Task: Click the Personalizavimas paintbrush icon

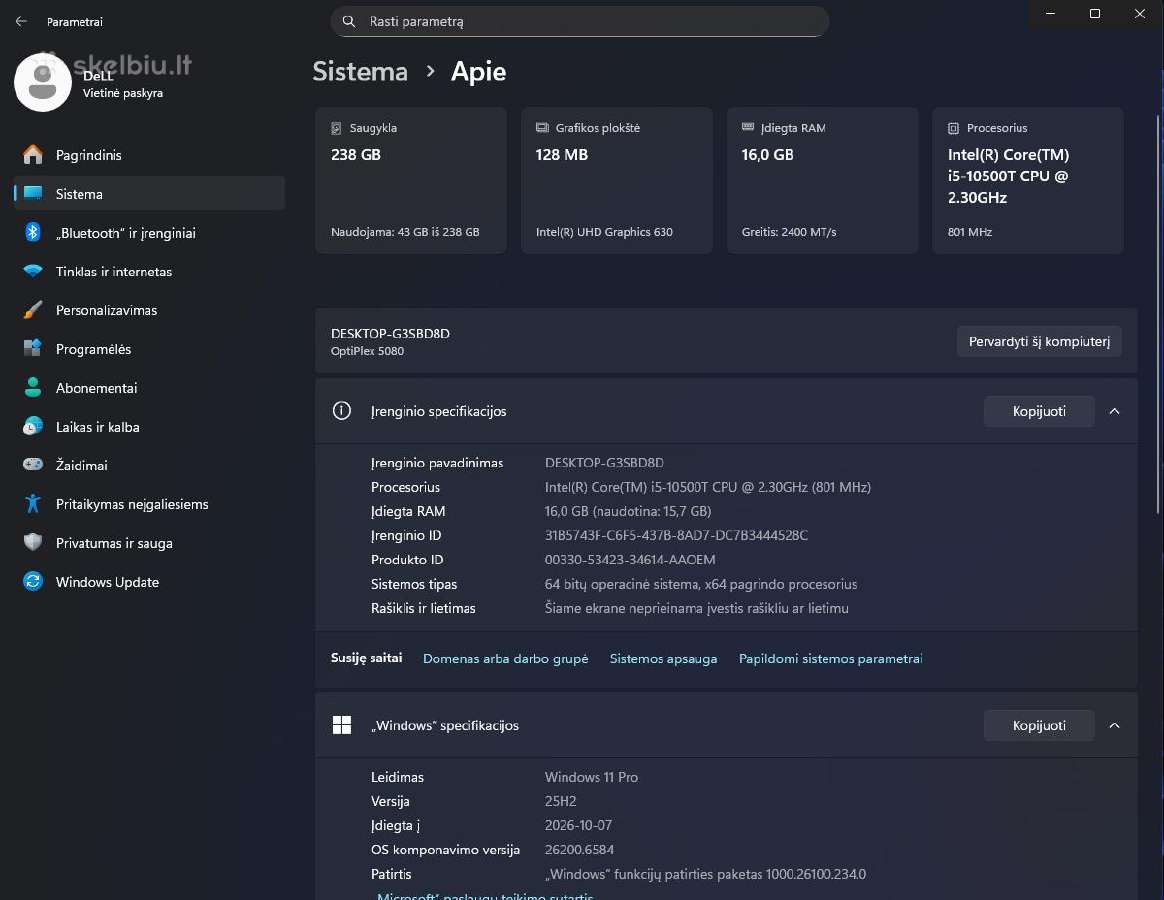Action: click(33, 310)
